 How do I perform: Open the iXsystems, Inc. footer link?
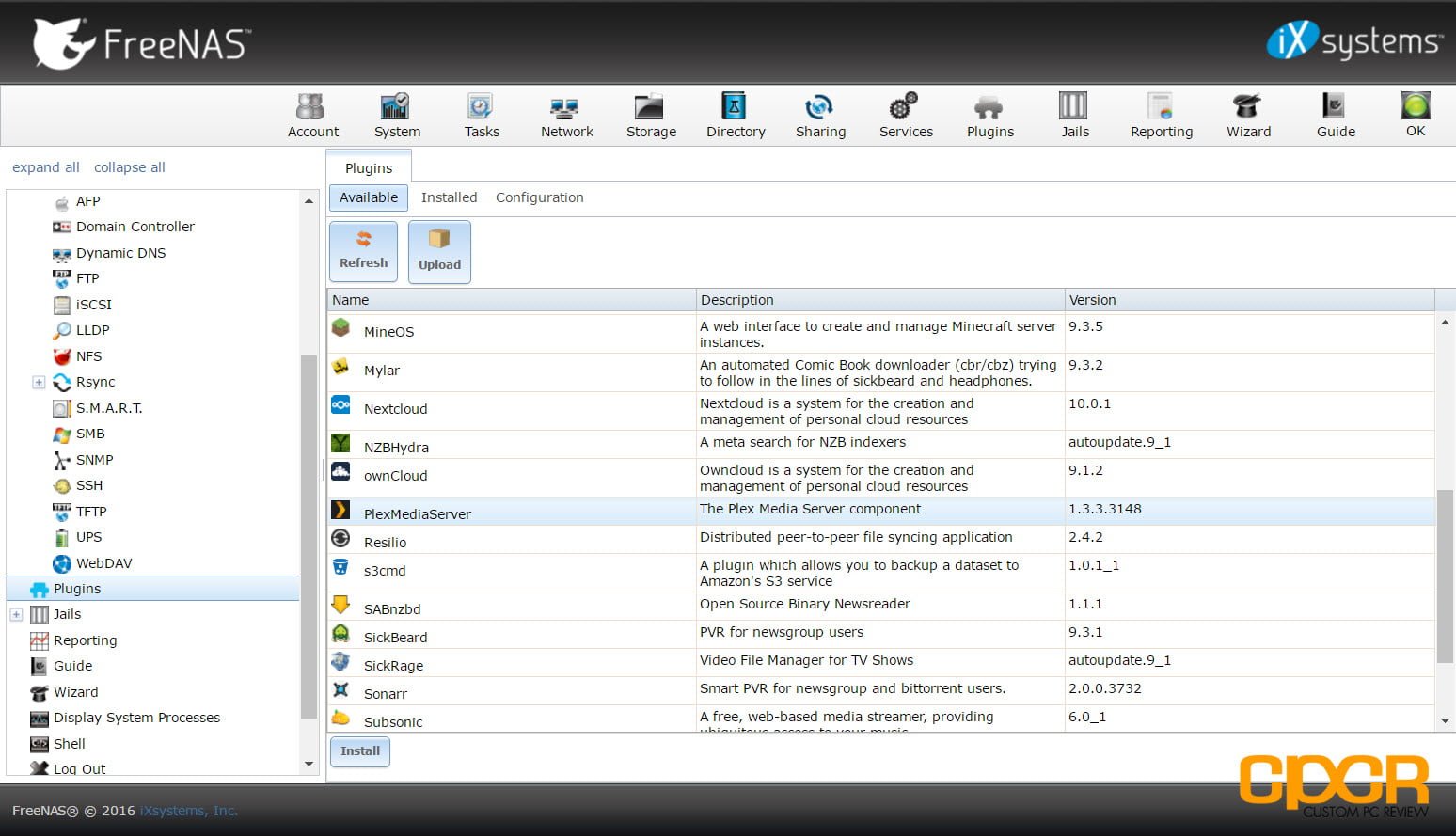click(x=189, y=811)
